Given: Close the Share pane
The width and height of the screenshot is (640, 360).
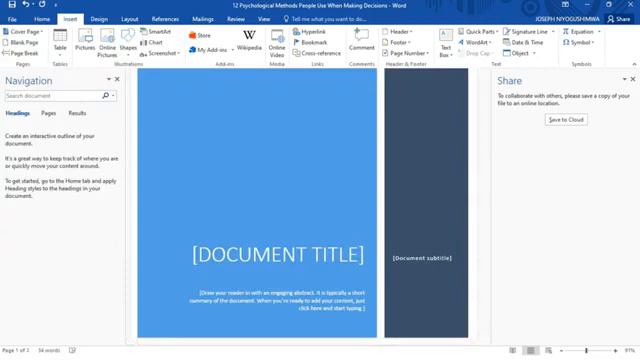Looking at the screenshot, I should coord(633,79).
